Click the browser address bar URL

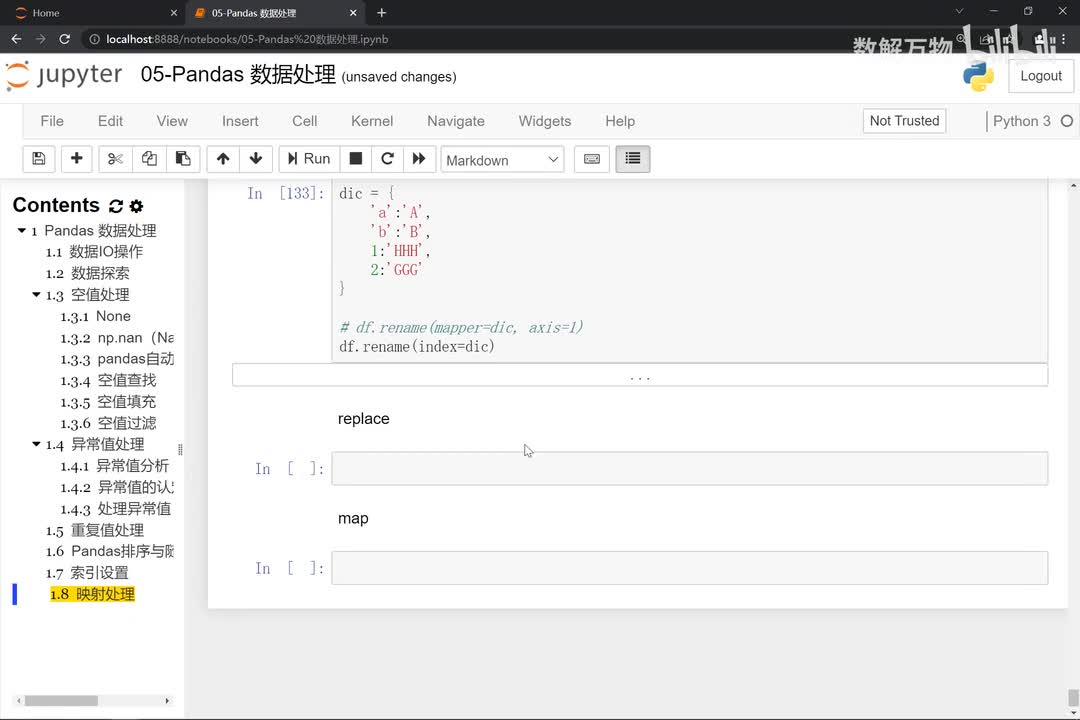click(247, 39)
